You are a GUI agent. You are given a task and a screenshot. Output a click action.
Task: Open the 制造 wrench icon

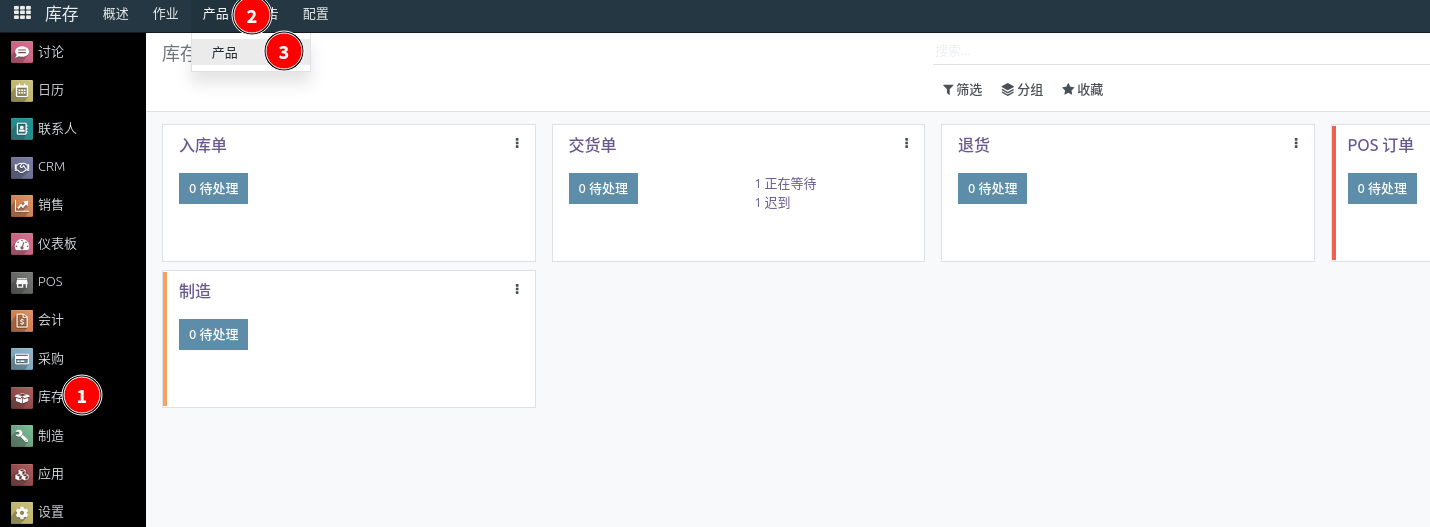(x=22, y=435)
